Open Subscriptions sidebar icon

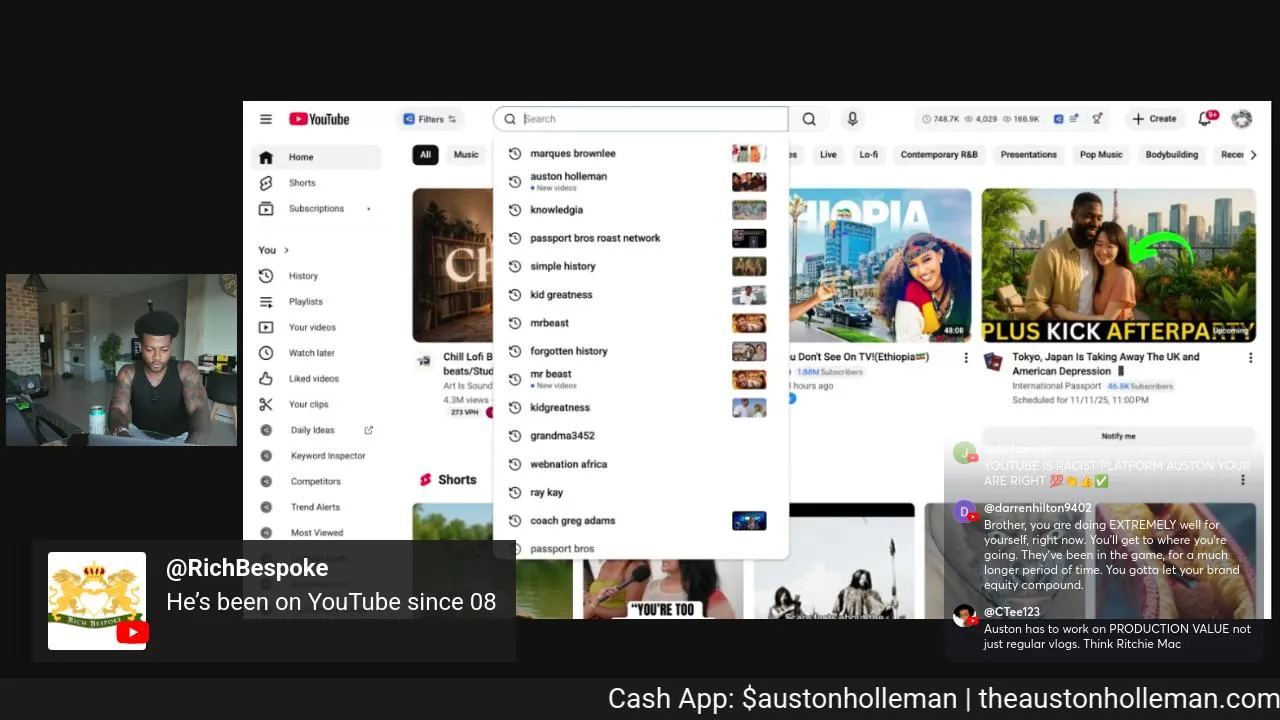[266, 209]
